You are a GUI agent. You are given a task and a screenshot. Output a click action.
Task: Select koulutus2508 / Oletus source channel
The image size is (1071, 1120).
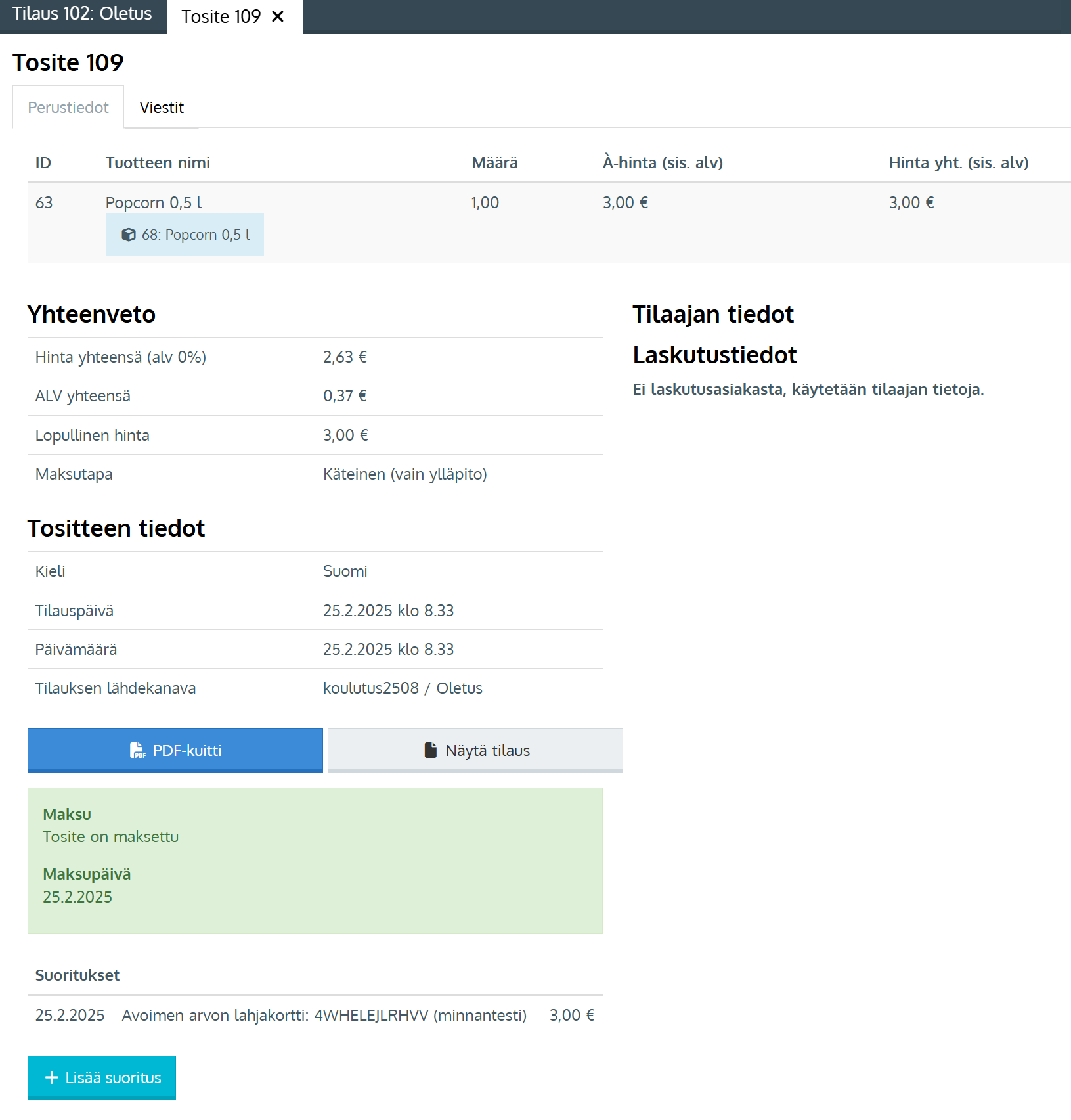(x=403, y=688)
